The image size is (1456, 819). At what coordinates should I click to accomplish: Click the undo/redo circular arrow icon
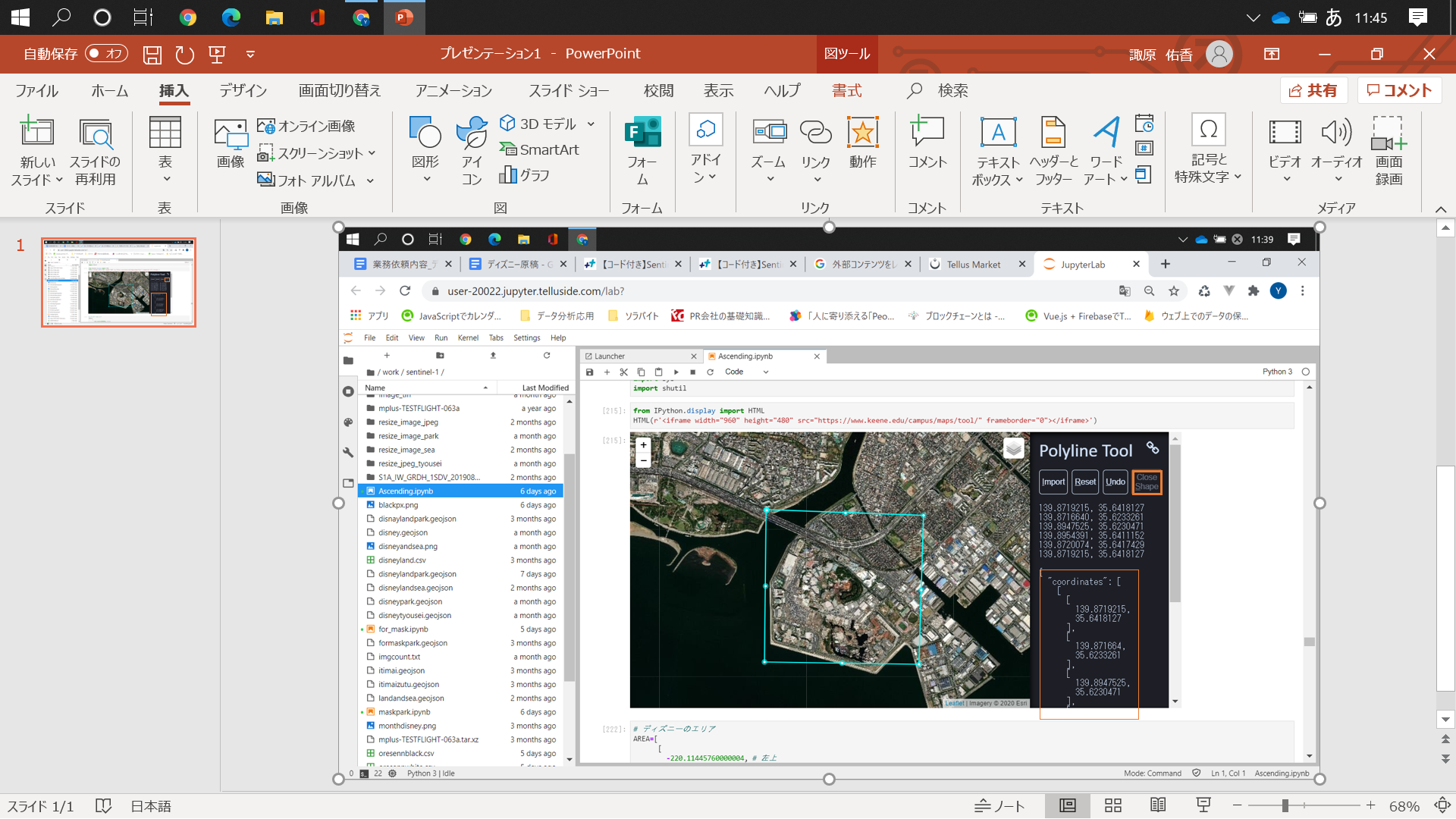[x=184, y=54]
